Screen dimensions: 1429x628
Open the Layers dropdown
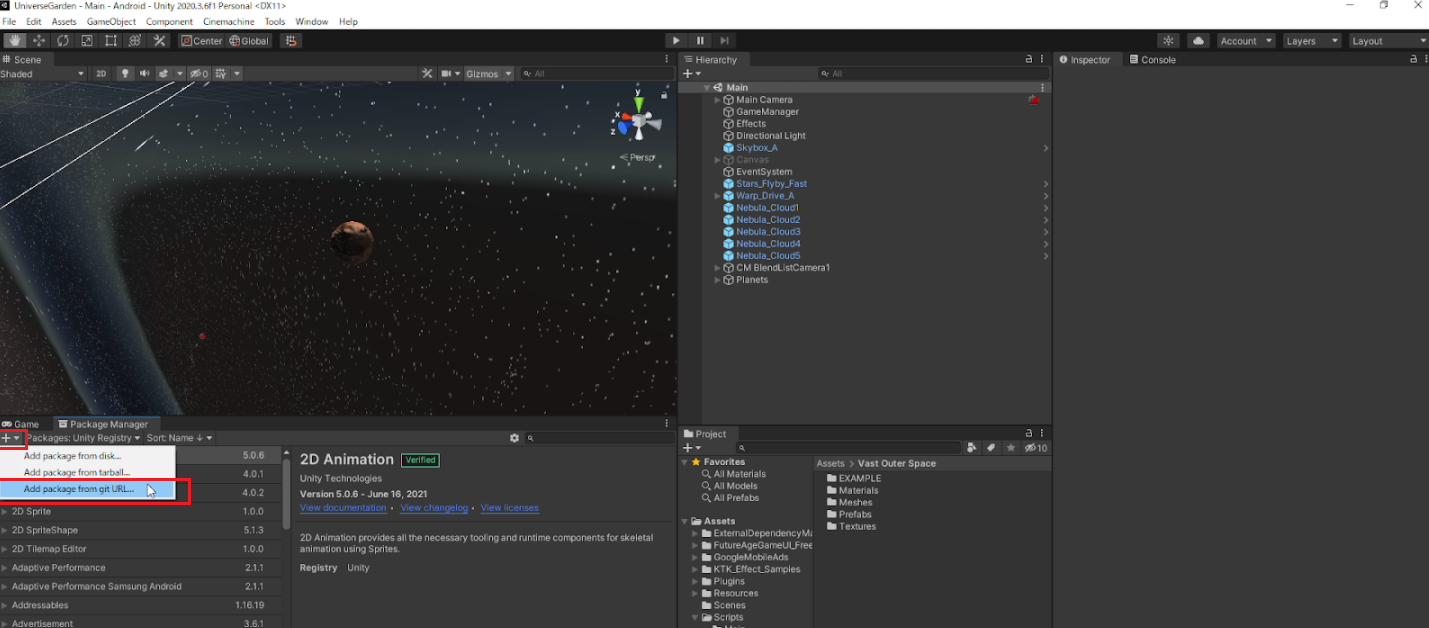coord(1311,41)
